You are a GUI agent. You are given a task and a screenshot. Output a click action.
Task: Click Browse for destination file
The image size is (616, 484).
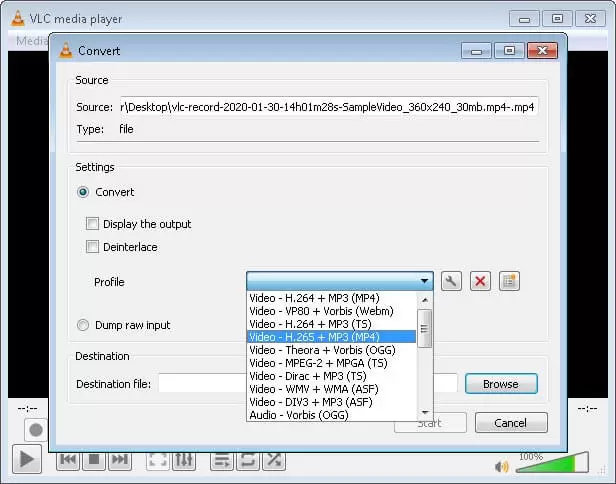tap(501, 384)
